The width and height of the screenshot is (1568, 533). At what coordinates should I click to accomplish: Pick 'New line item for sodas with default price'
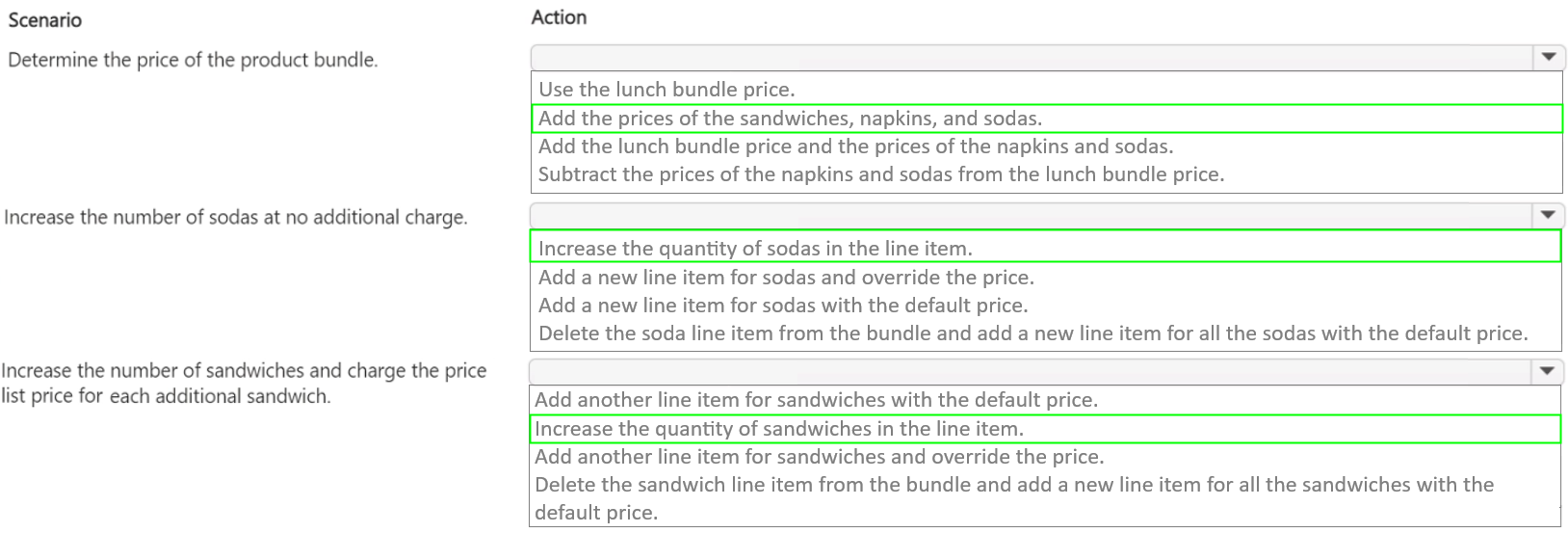pyautogui.click(x=783, y=306)
